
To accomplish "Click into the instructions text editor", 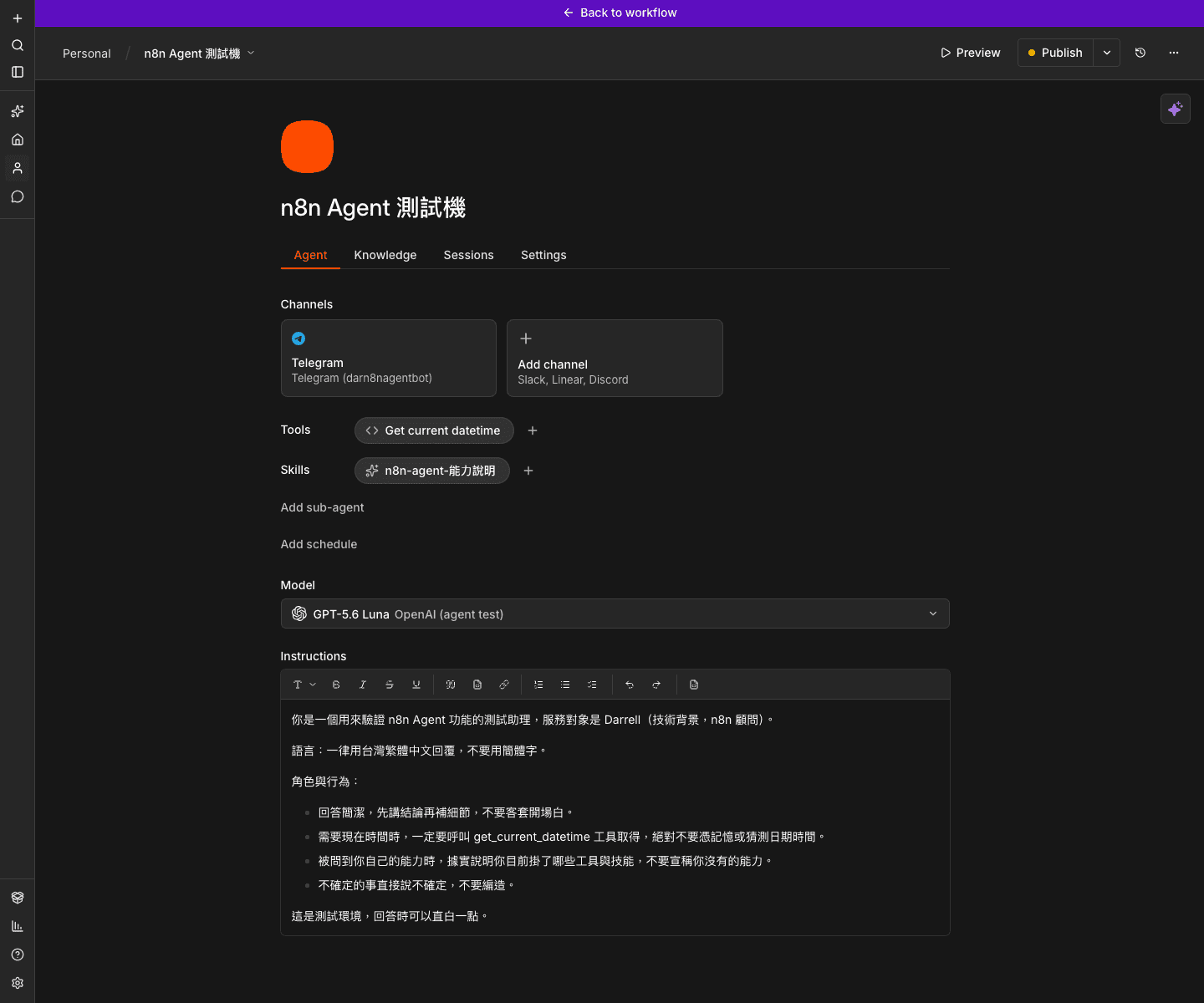I will [x=615, y=817].
